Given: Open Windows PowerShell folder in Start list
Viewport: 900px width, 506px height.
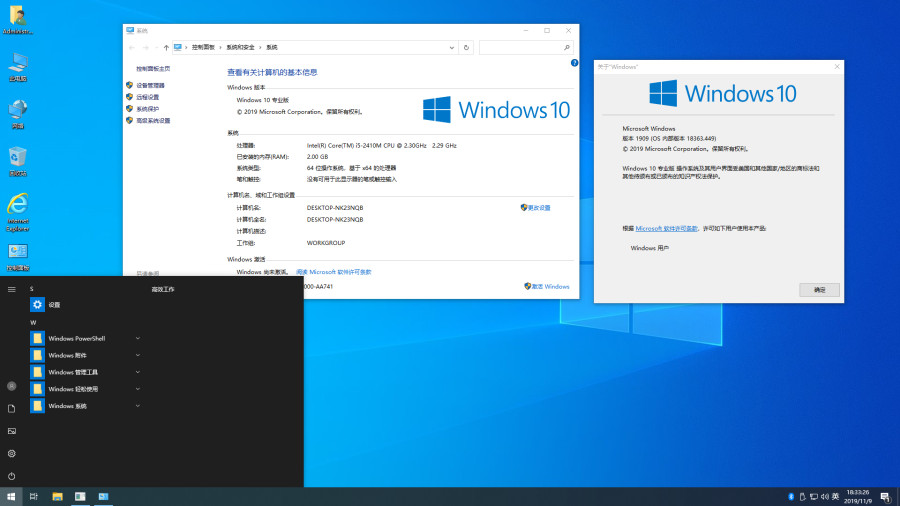Looking at the screenshot, I should [86, 338].
